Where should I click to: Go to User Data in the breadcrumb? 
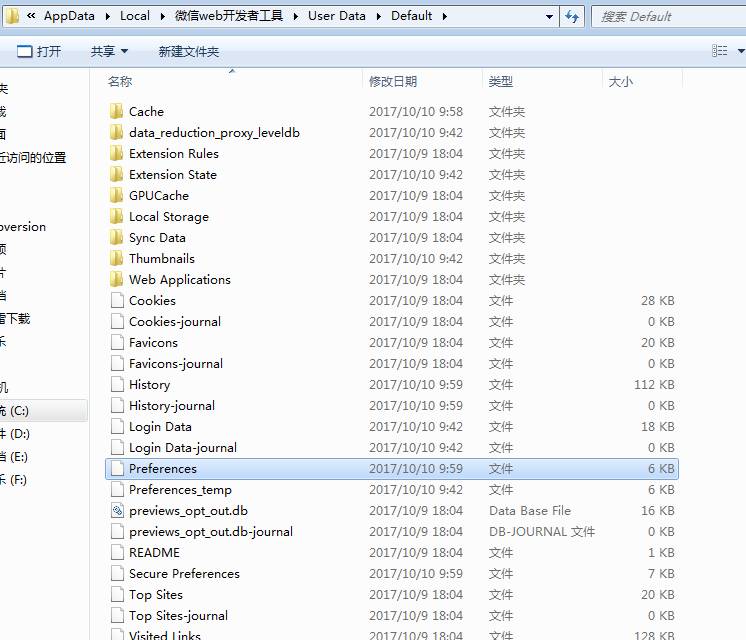[336, 16]
